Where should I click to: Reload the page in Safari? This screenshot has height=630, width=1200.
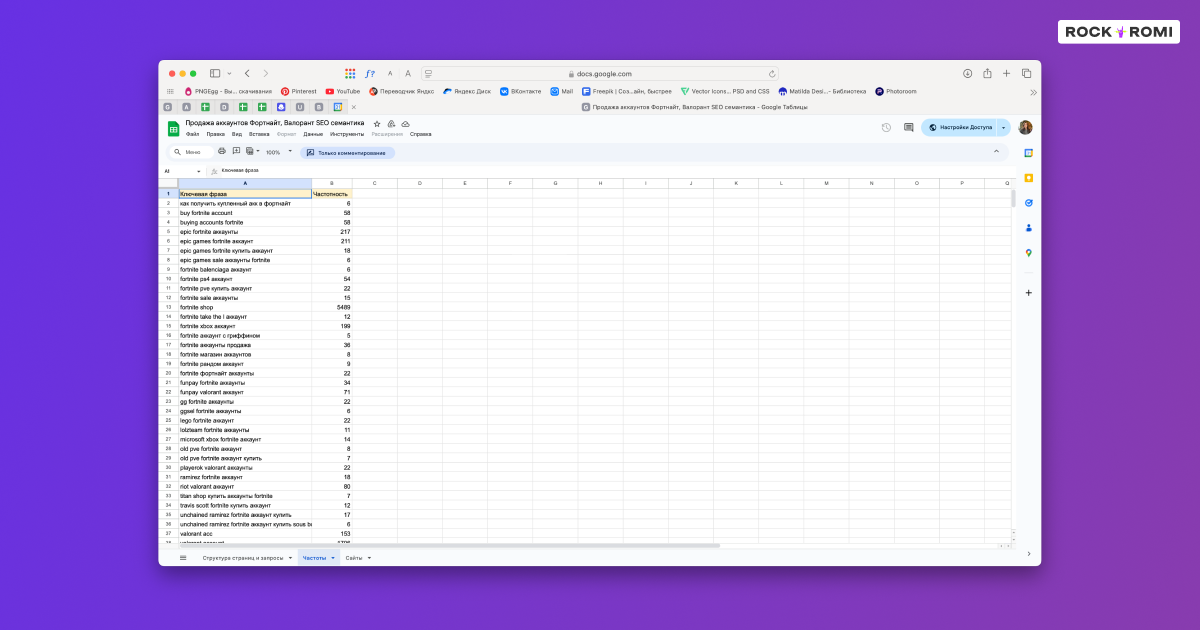[772, 73]
